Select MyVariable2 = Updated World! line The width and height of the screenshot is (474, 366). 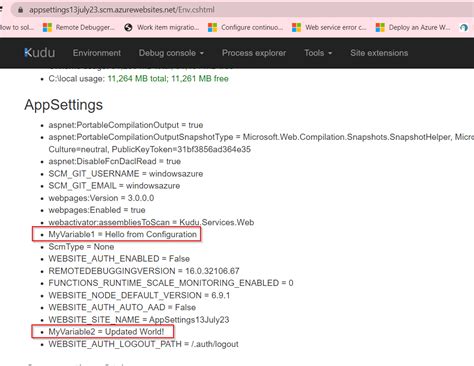[x=106, y=332]
